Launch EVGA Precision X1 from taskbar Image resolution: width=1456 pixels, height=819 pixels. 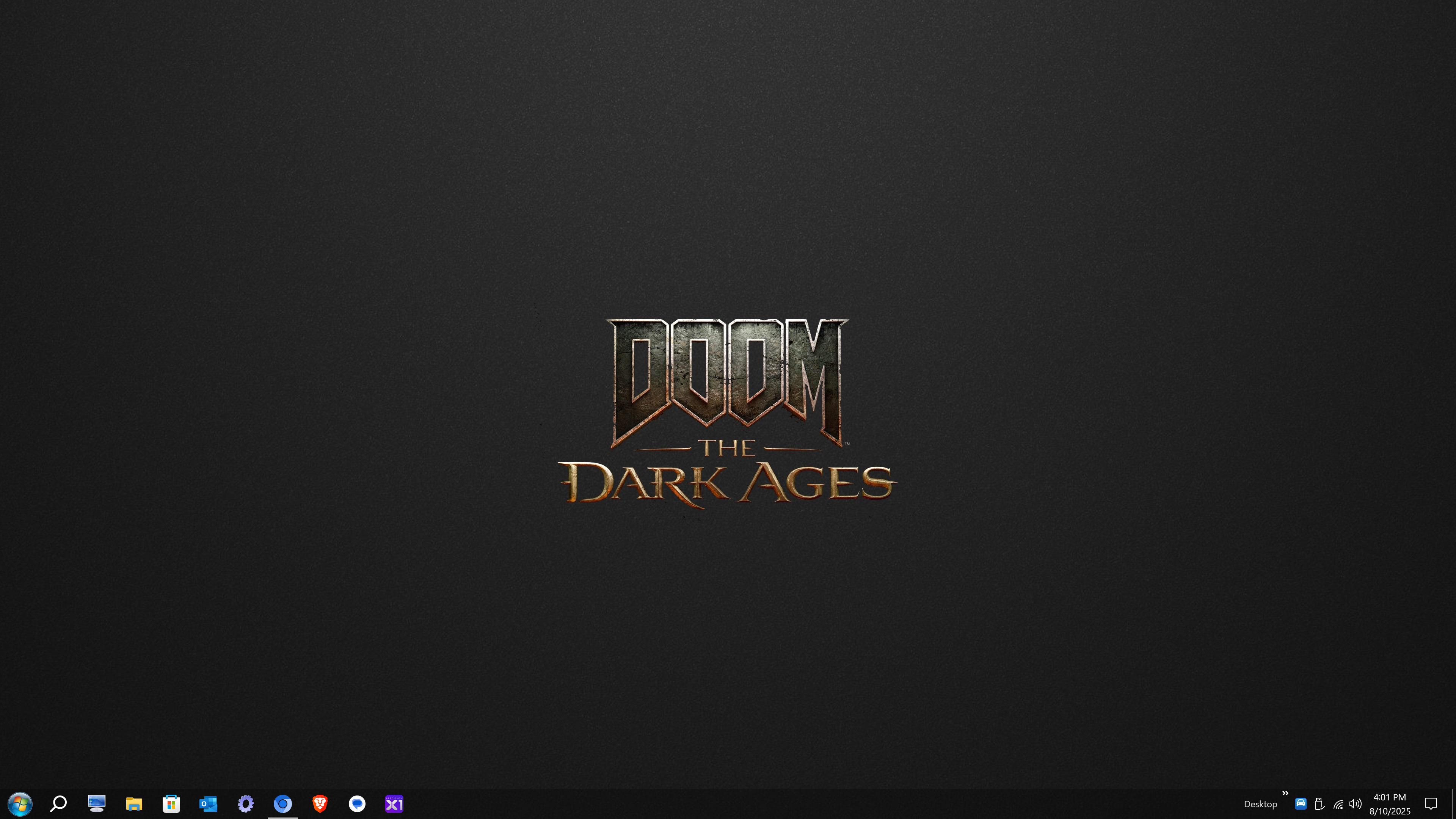pyautogui.click(x=394, y=803)
